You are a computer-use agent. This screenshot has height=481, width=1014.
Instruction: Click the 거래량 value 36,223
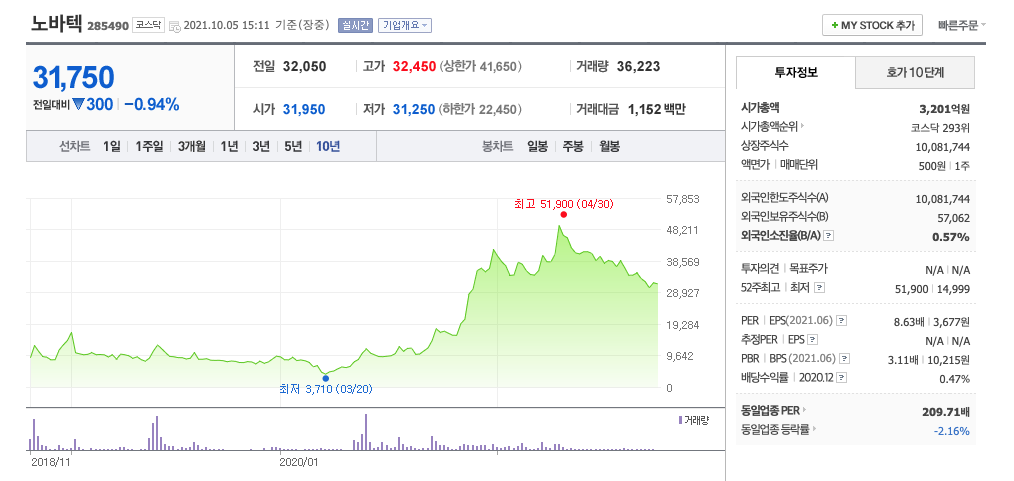[638, 67]
